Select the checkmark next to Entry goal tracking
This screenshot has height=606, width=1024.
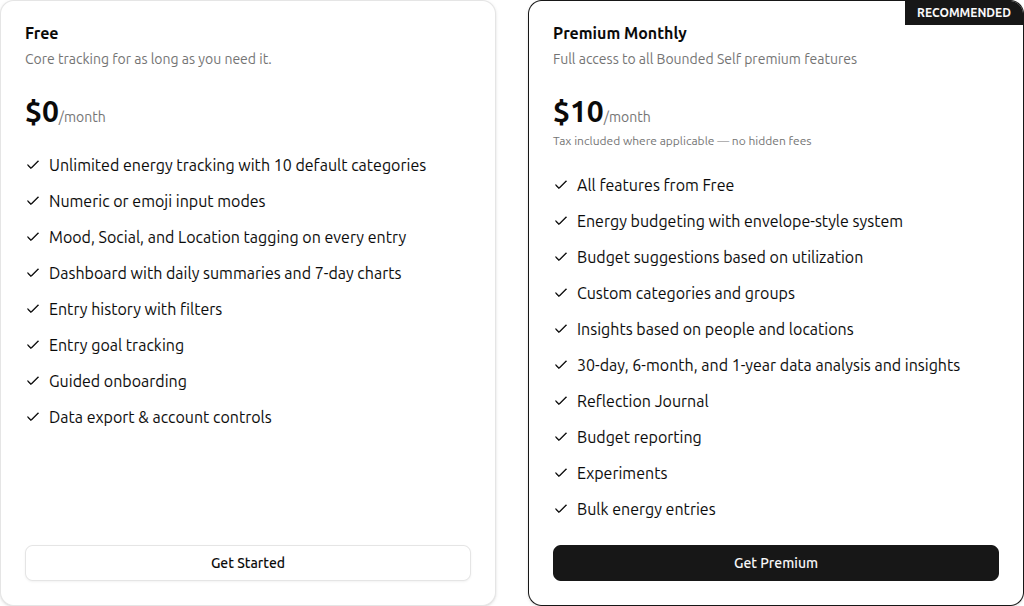(x=33, y=345)
